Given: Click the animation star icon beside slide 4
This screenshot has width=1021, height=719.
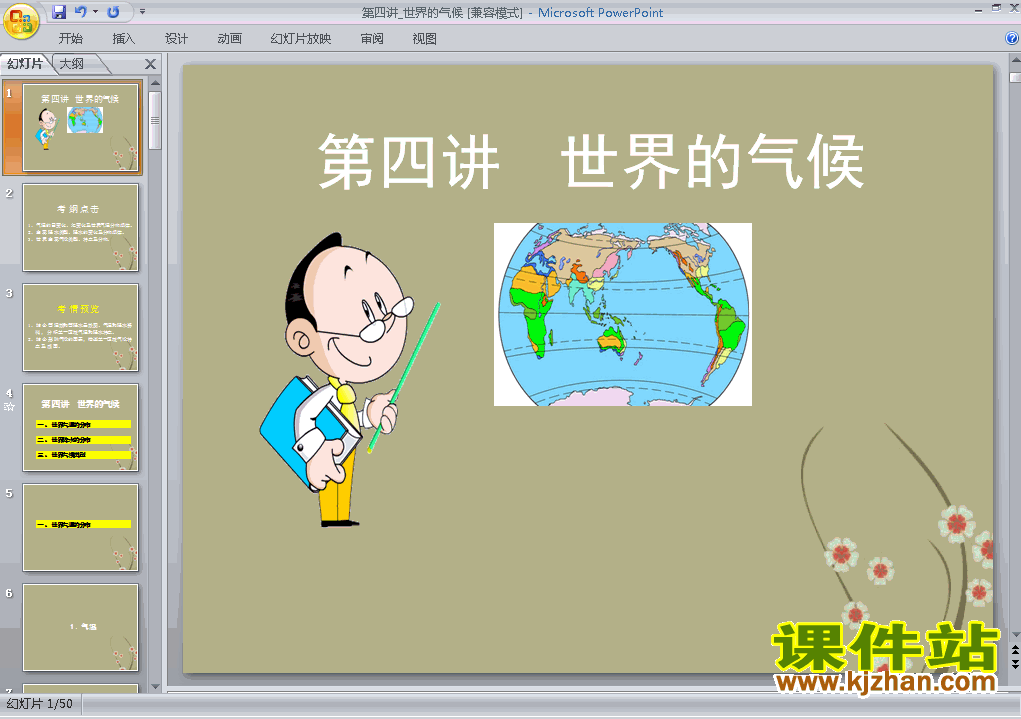Looking at the screenshot, I should point(9,407).
